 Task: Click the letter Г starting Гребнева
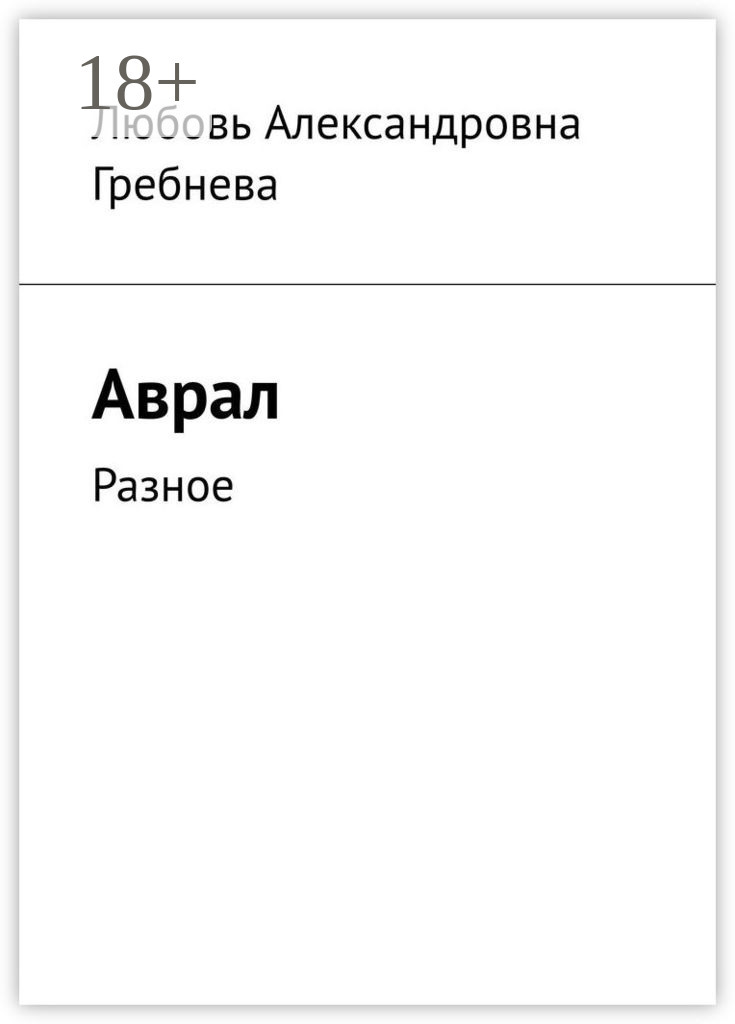point(103,184)
